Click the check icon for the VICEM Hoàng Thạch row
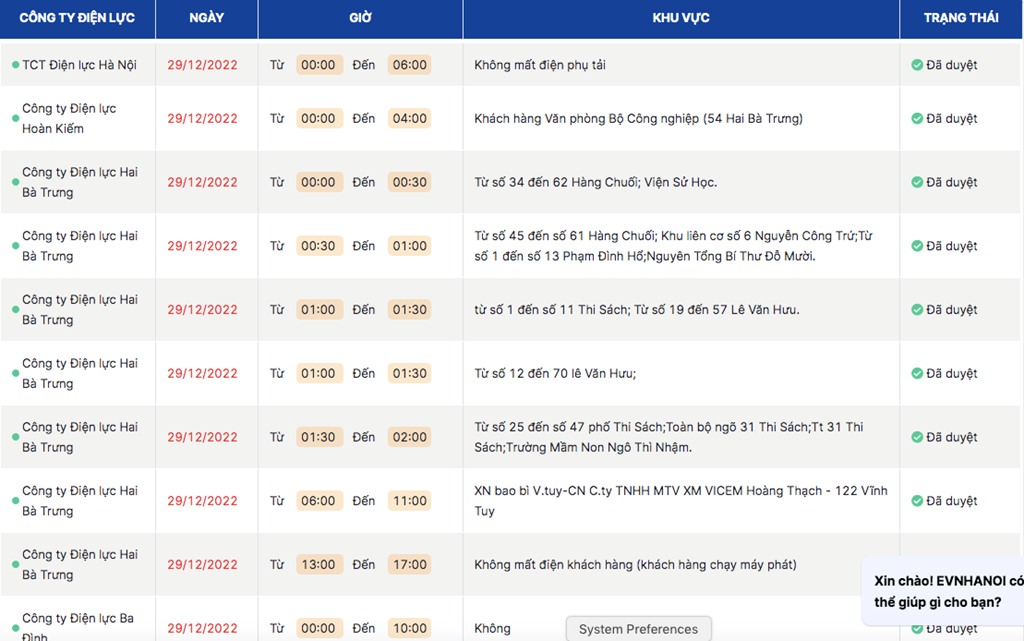 (x=917, y=501)
